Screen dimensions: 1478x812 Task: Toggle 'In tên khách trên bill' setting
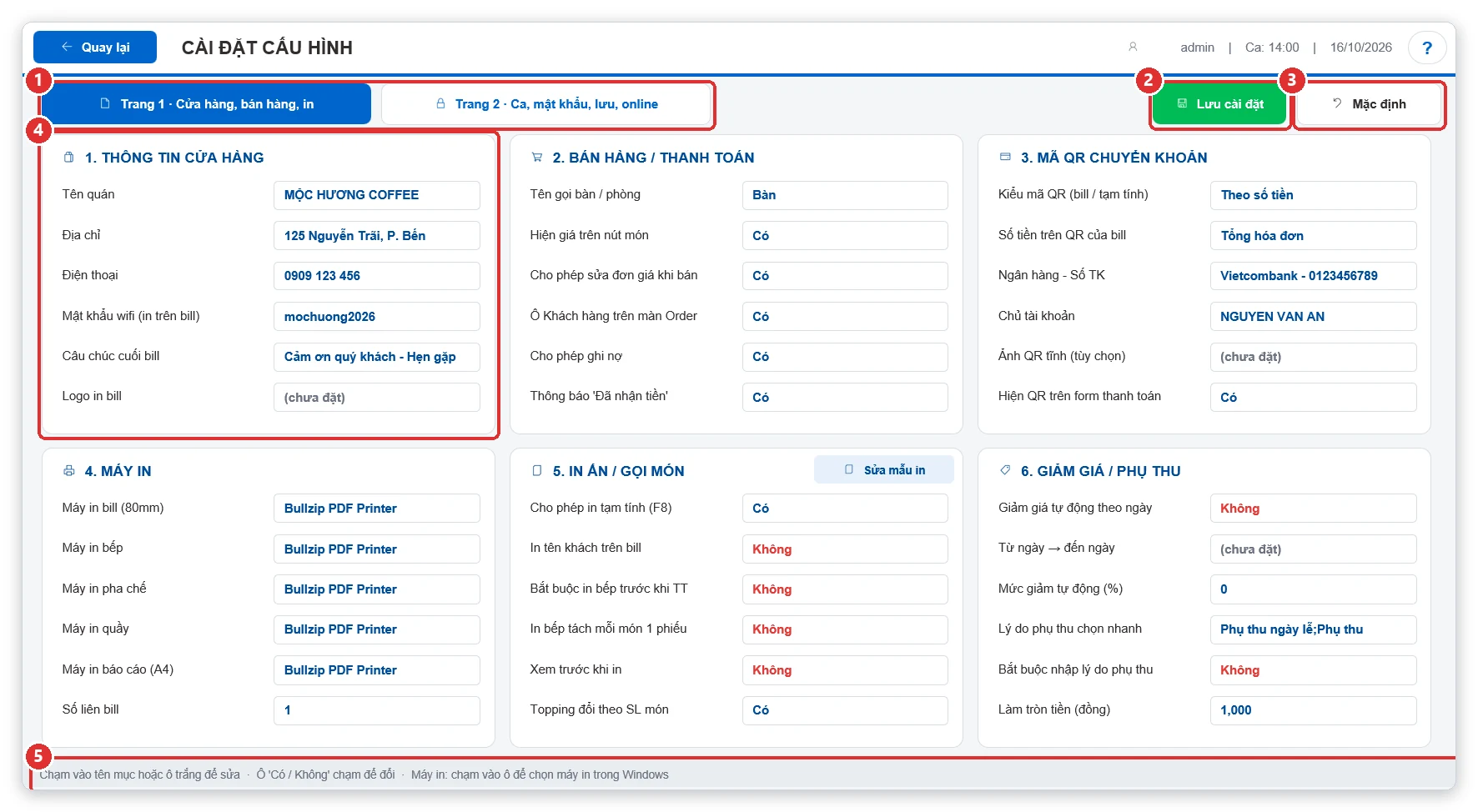pos(845,549)
